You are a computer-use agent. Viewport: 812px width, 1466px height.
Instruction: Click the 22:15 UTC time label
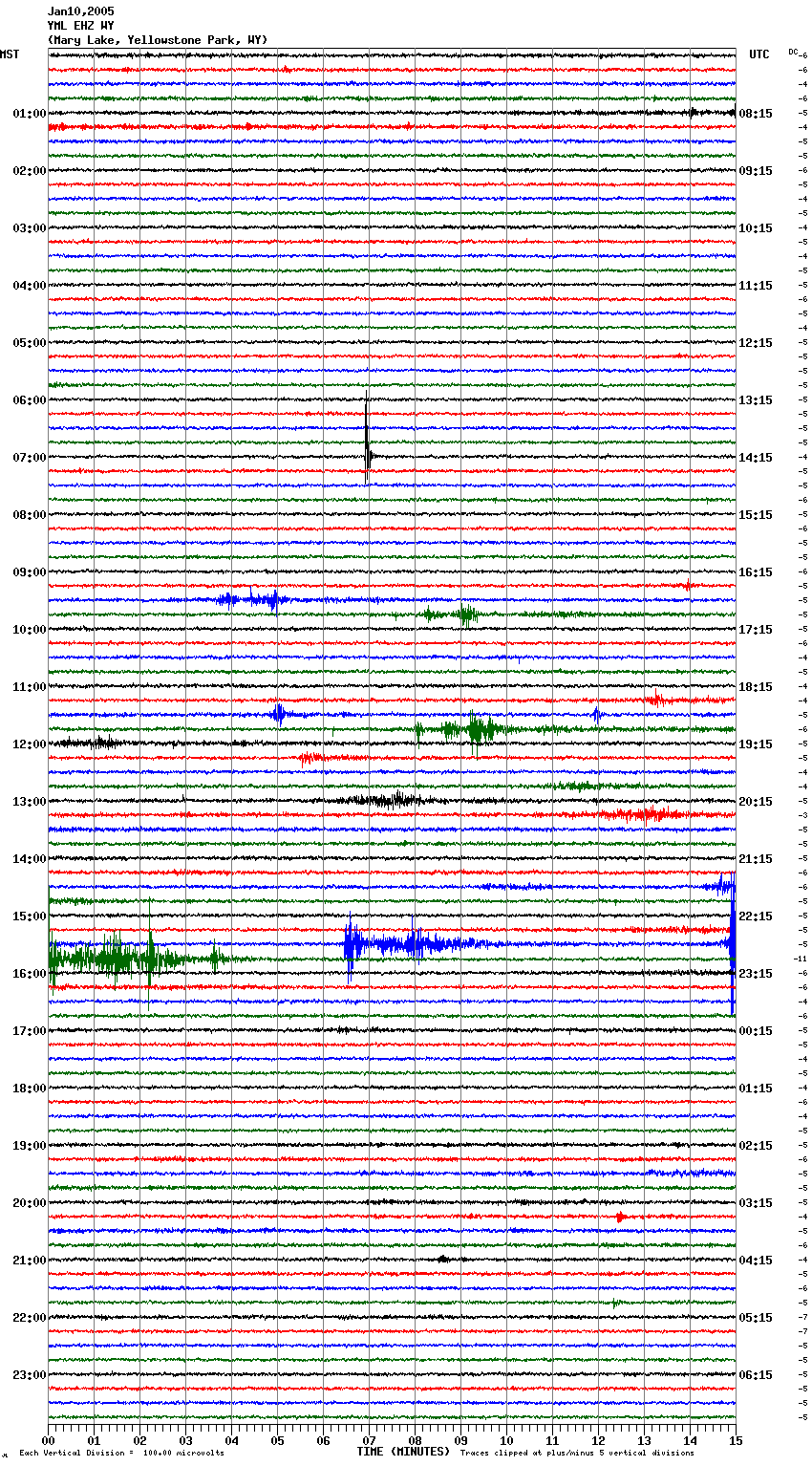[756, 916]
